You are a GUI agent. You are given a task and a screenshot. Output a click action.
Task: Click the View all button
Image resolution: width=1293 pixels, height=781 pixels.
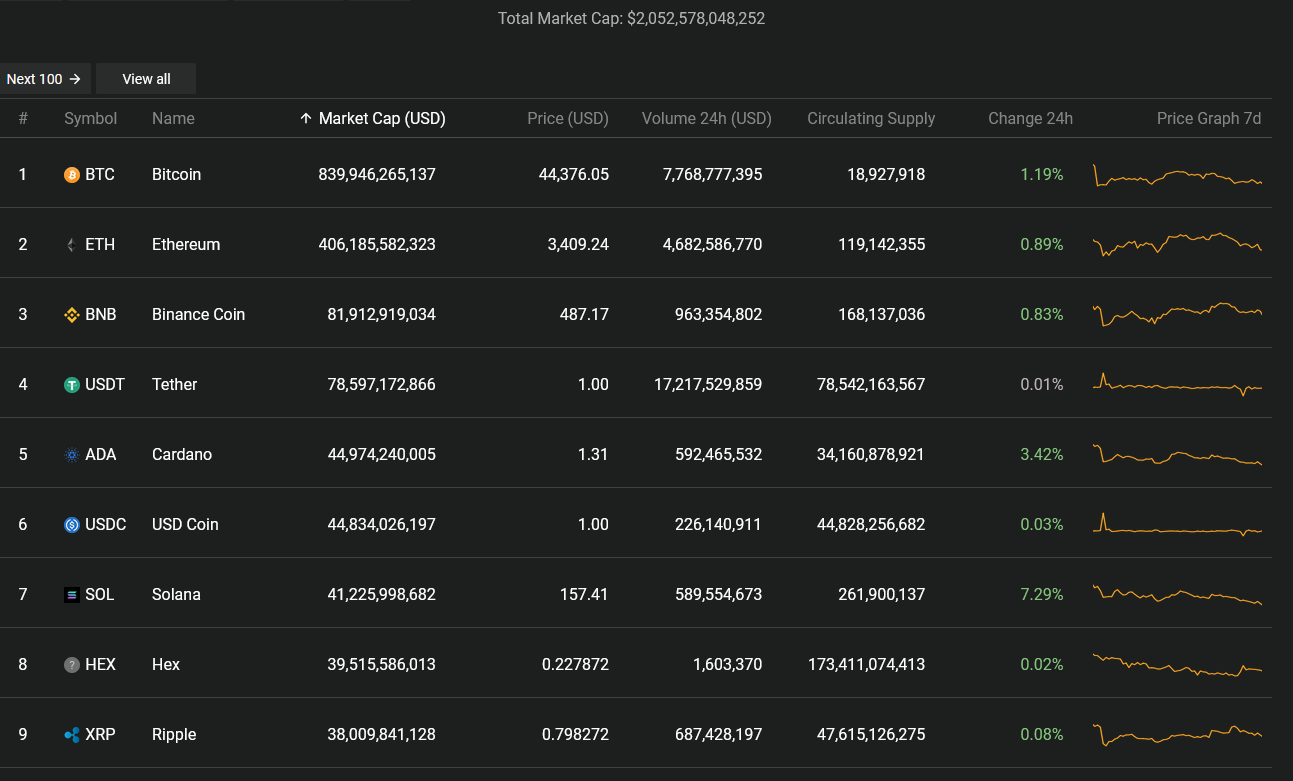(145, 78)
